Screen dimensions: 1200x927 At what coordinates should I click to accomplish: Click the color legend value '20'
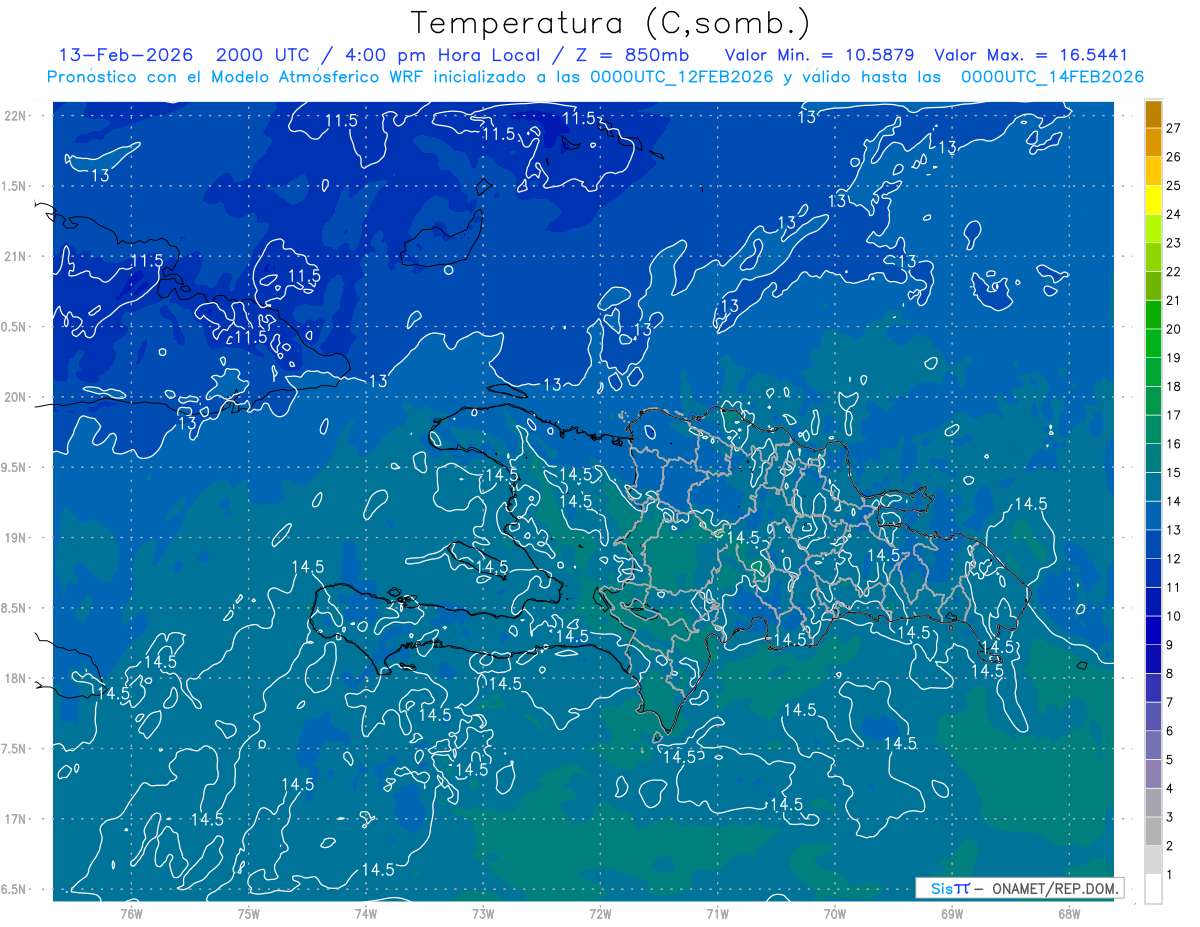tap(1175, 329)
